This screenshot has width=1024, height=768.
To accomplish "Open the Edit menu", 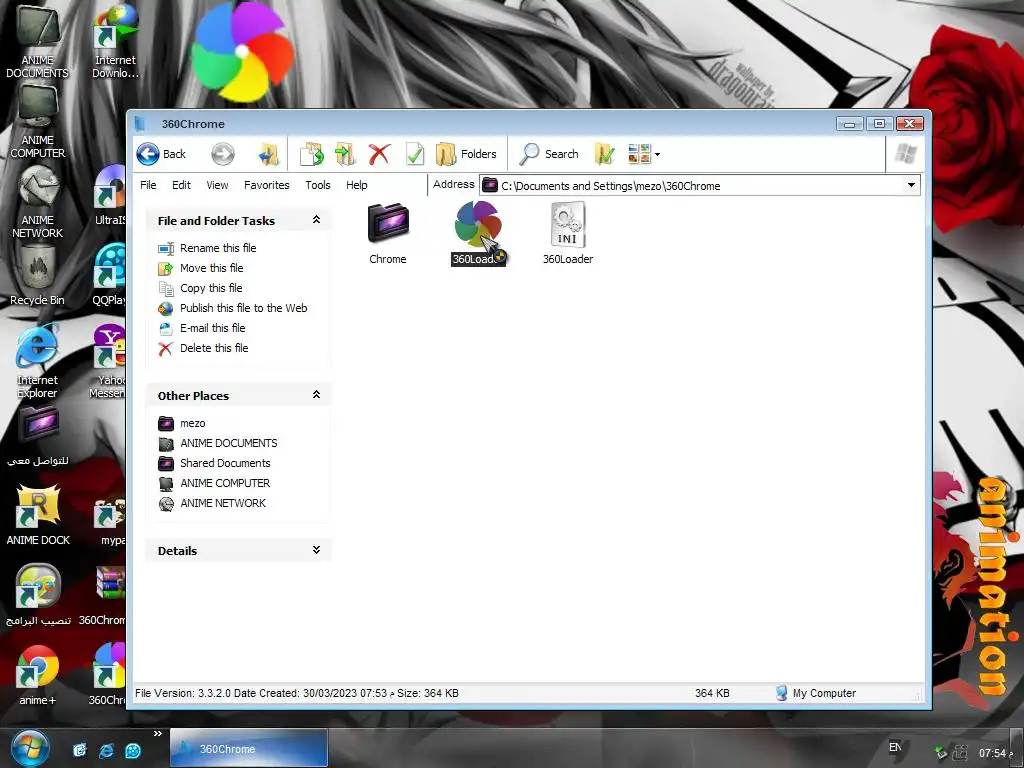I will 181,185.
